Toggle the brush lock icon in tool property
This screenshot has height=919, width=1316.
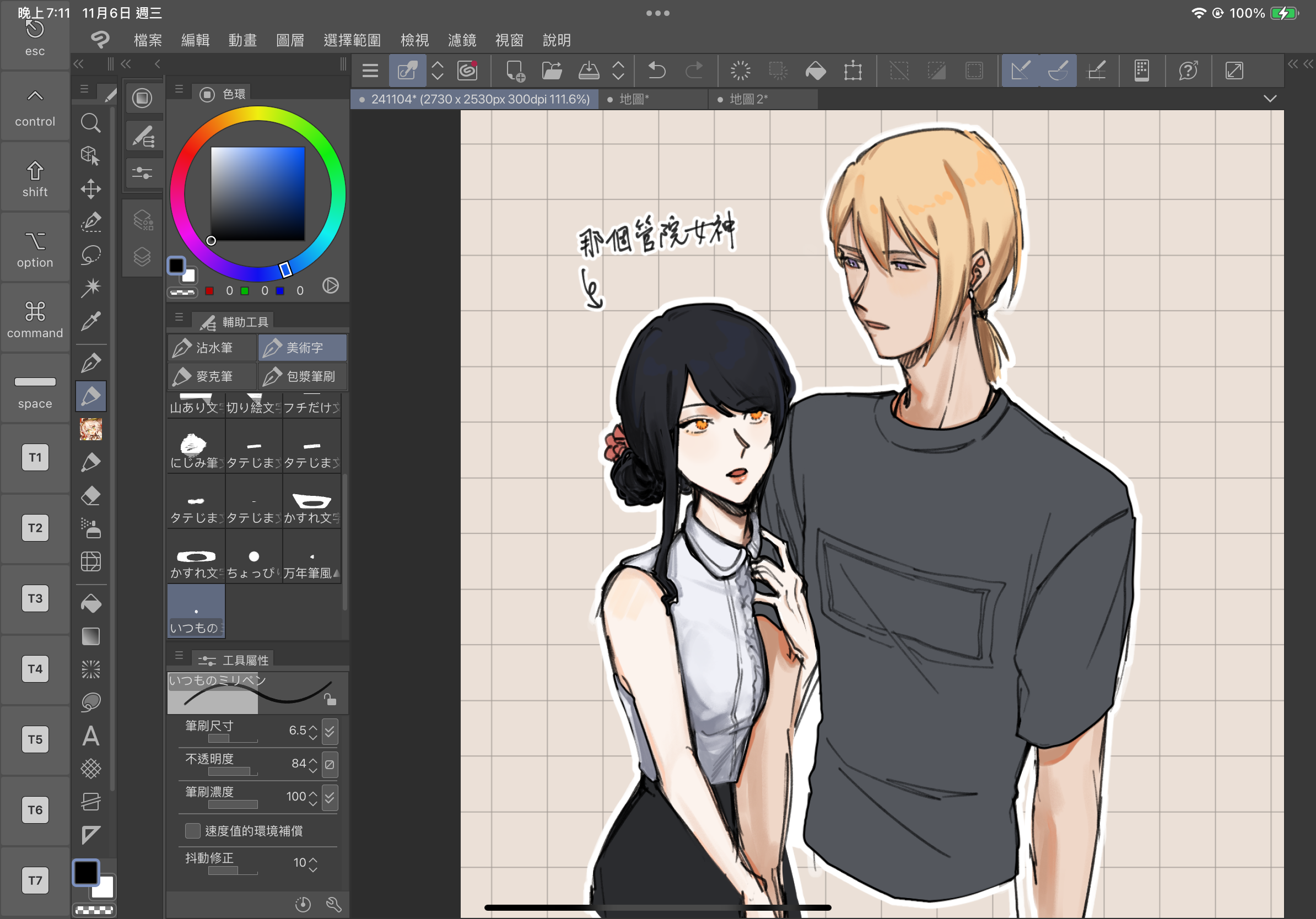[330, 699]
